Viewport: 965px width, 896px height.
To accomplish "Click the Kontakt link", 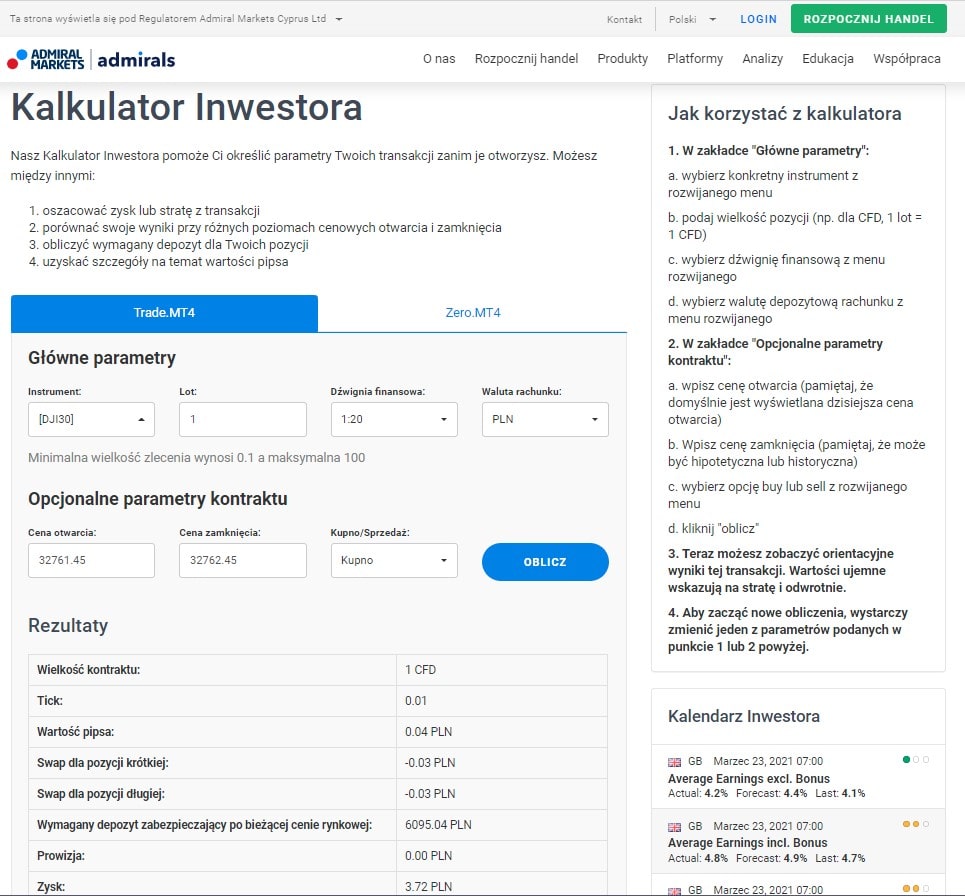I will (x=624, y=20).
